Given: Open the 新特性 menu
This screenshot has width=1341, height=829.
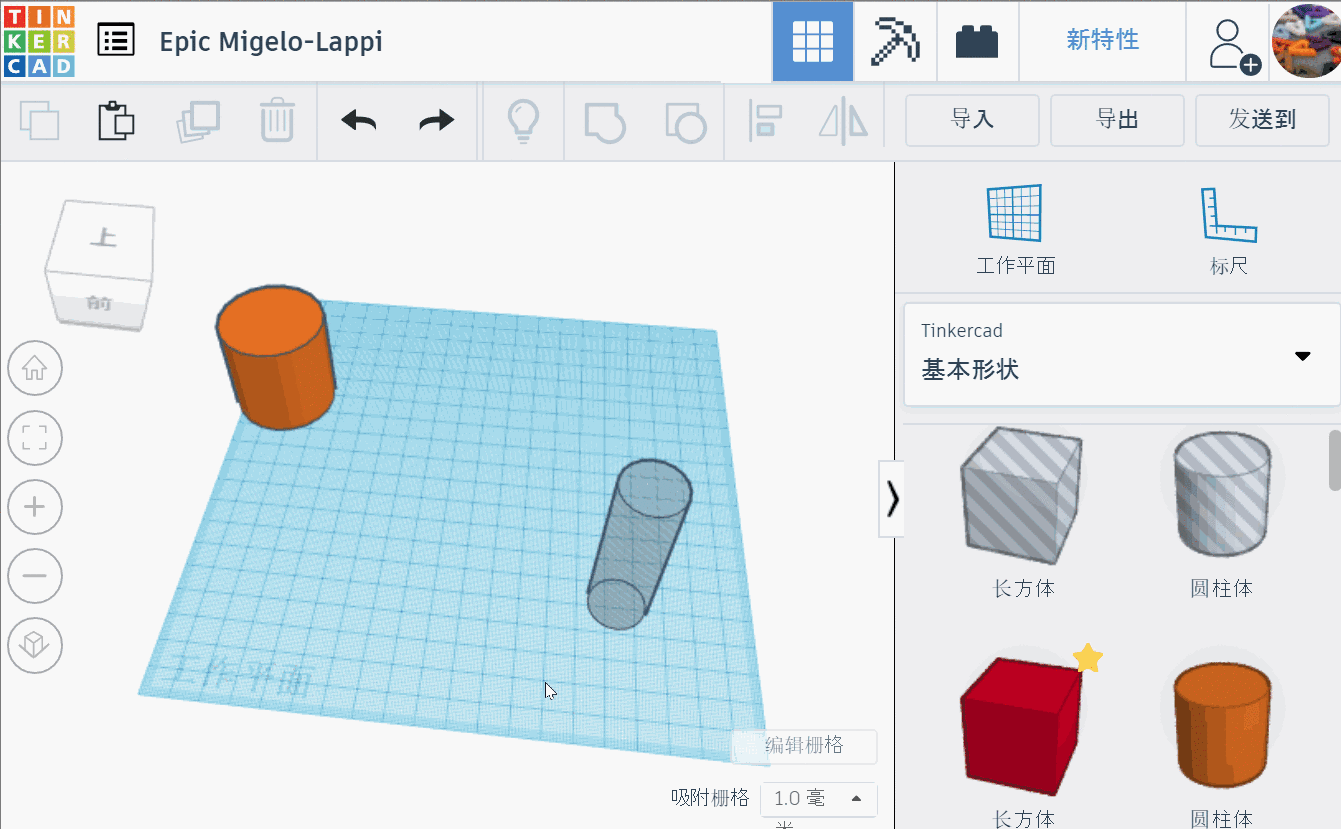Looking at the screenshot, I should [x=1102, y=41].
